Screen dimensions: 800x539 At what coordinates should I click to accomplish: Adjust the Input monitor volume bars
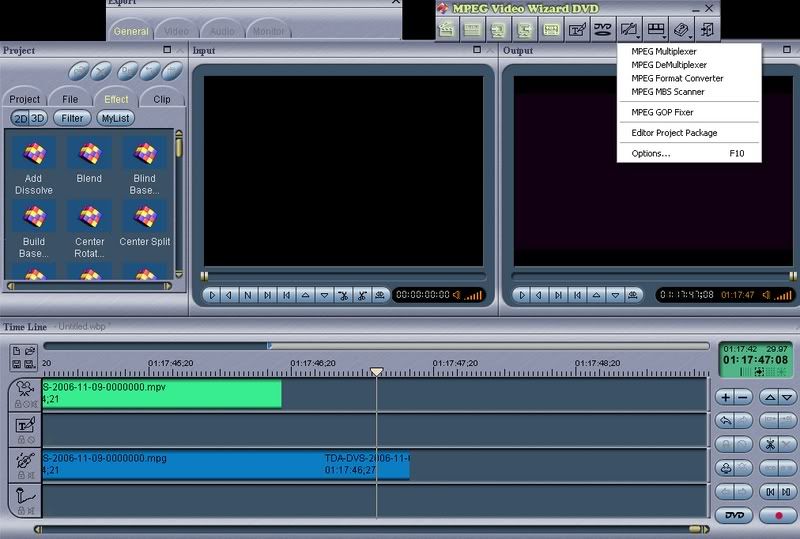pos(473,295)
